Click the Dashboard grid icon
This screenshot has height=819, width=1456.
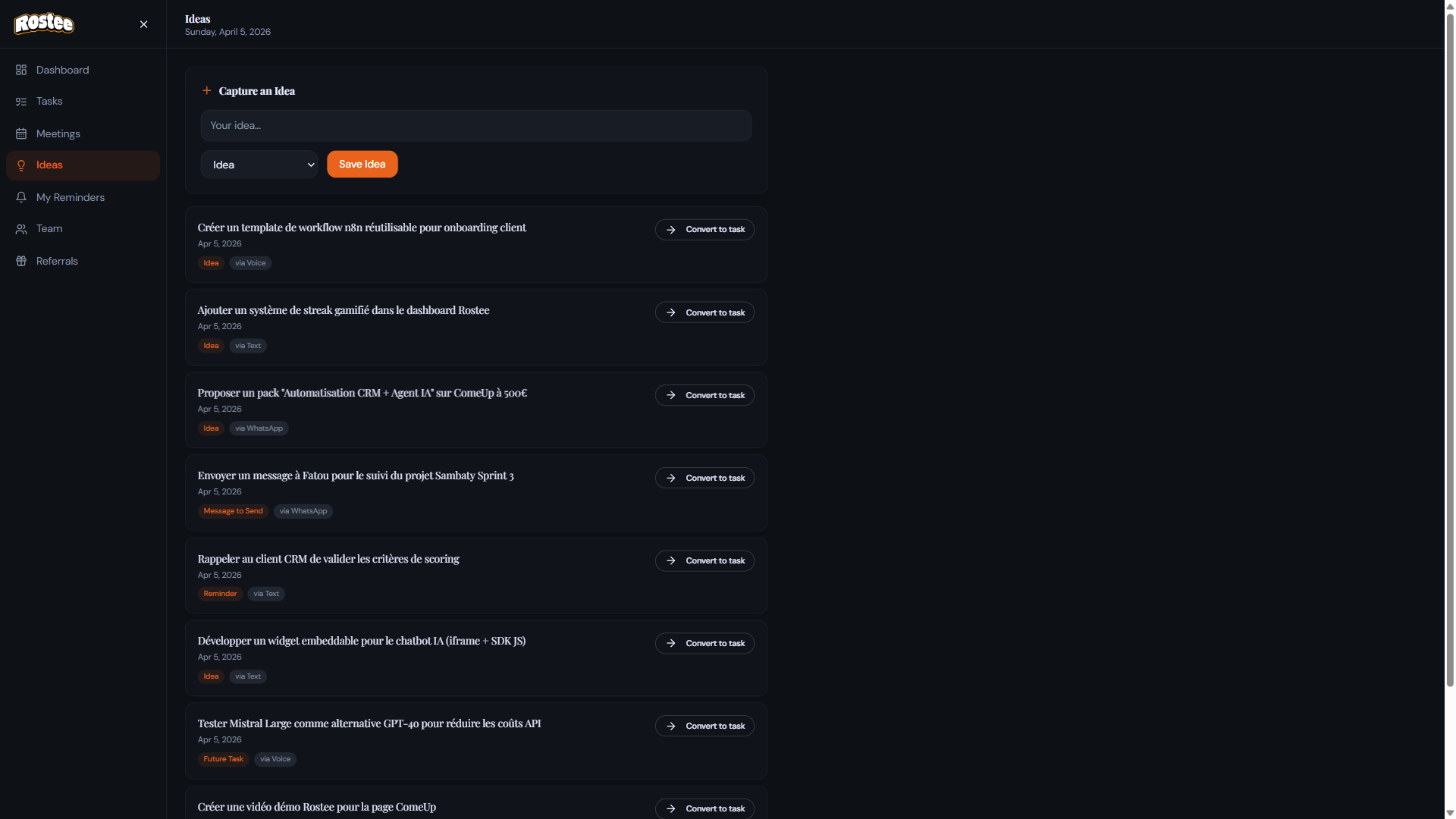point(21,70)
